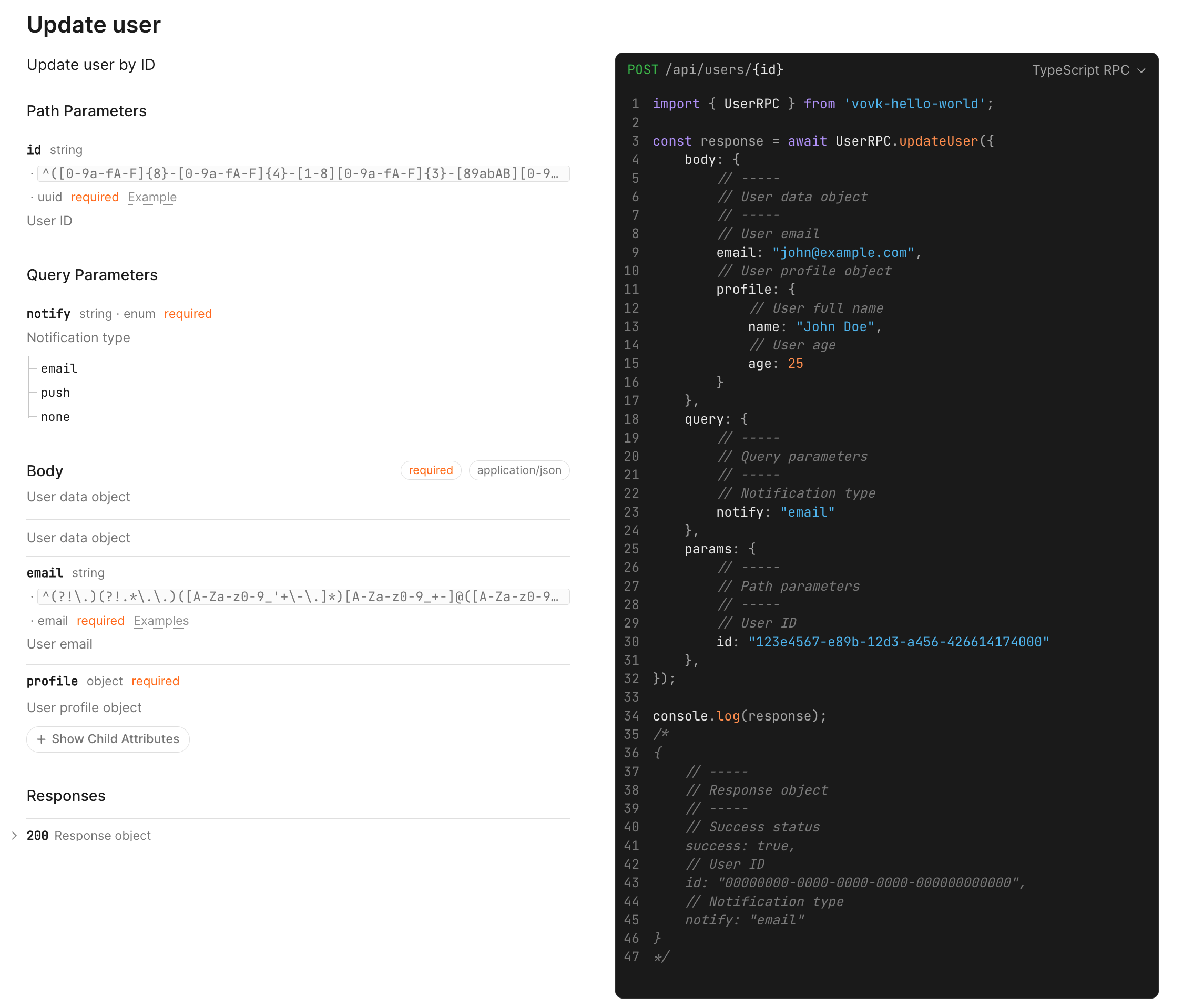Show Child Attributes of profile
Viewport: 1183px width, 1008px height.
[108, 739]
